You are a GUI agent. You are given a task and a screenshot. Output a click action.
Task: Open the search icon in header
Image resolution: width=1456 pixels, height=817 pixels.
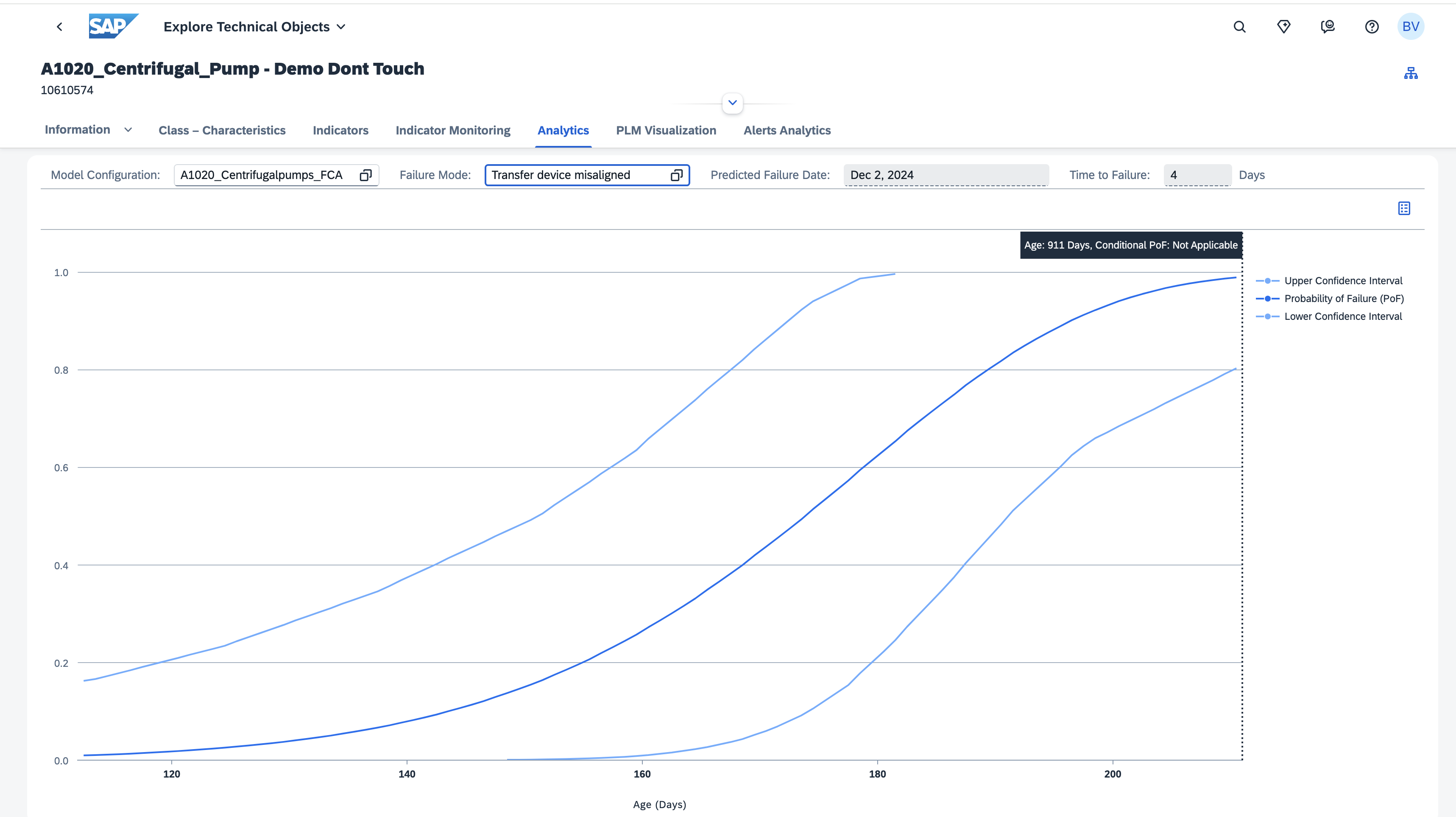[x=1239, y=27]
